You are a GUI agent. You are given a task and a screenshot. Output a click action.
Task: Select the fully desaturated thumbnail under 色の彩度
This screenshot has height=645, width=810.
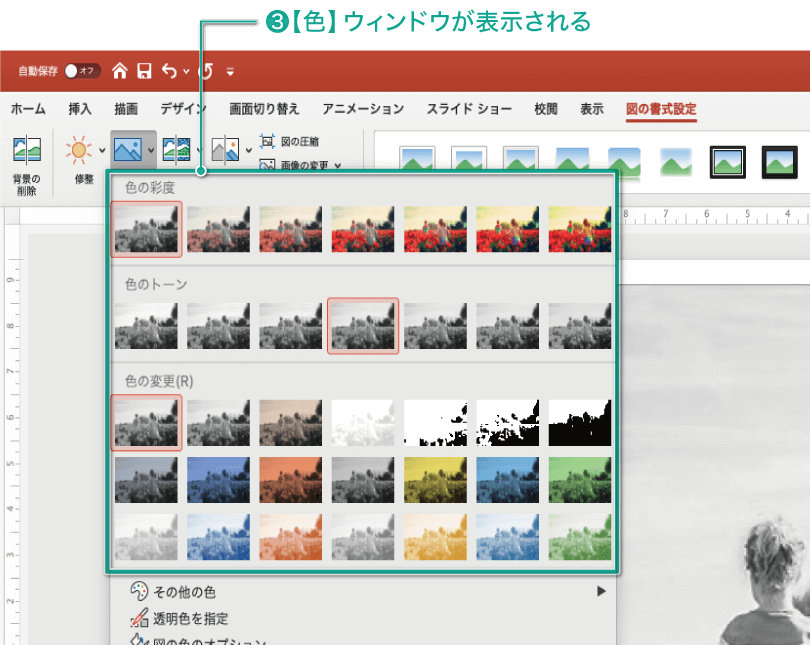(146, 229)
